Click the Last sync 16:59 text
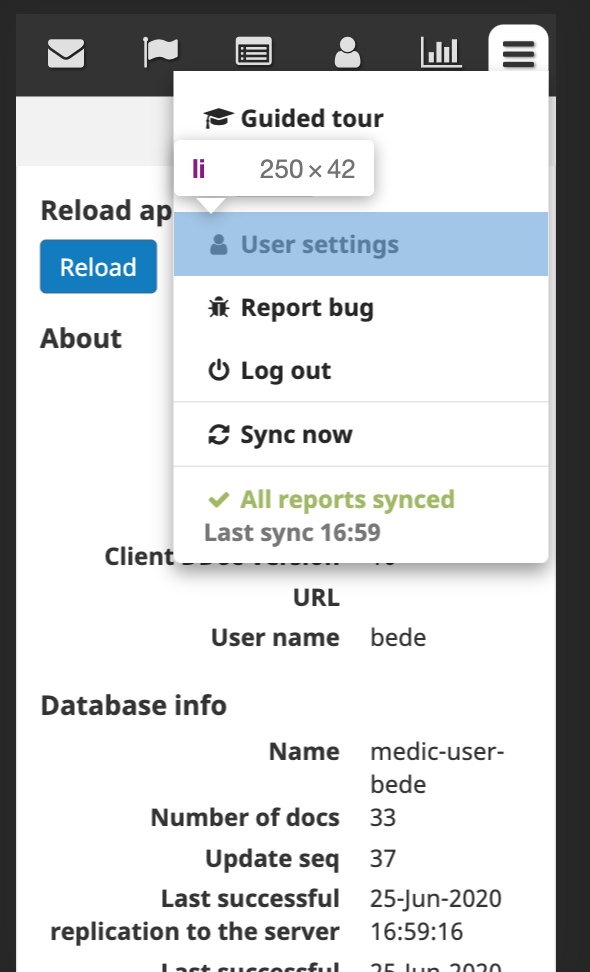This screenshot has width=590, height=972. (x=293, y=533)
